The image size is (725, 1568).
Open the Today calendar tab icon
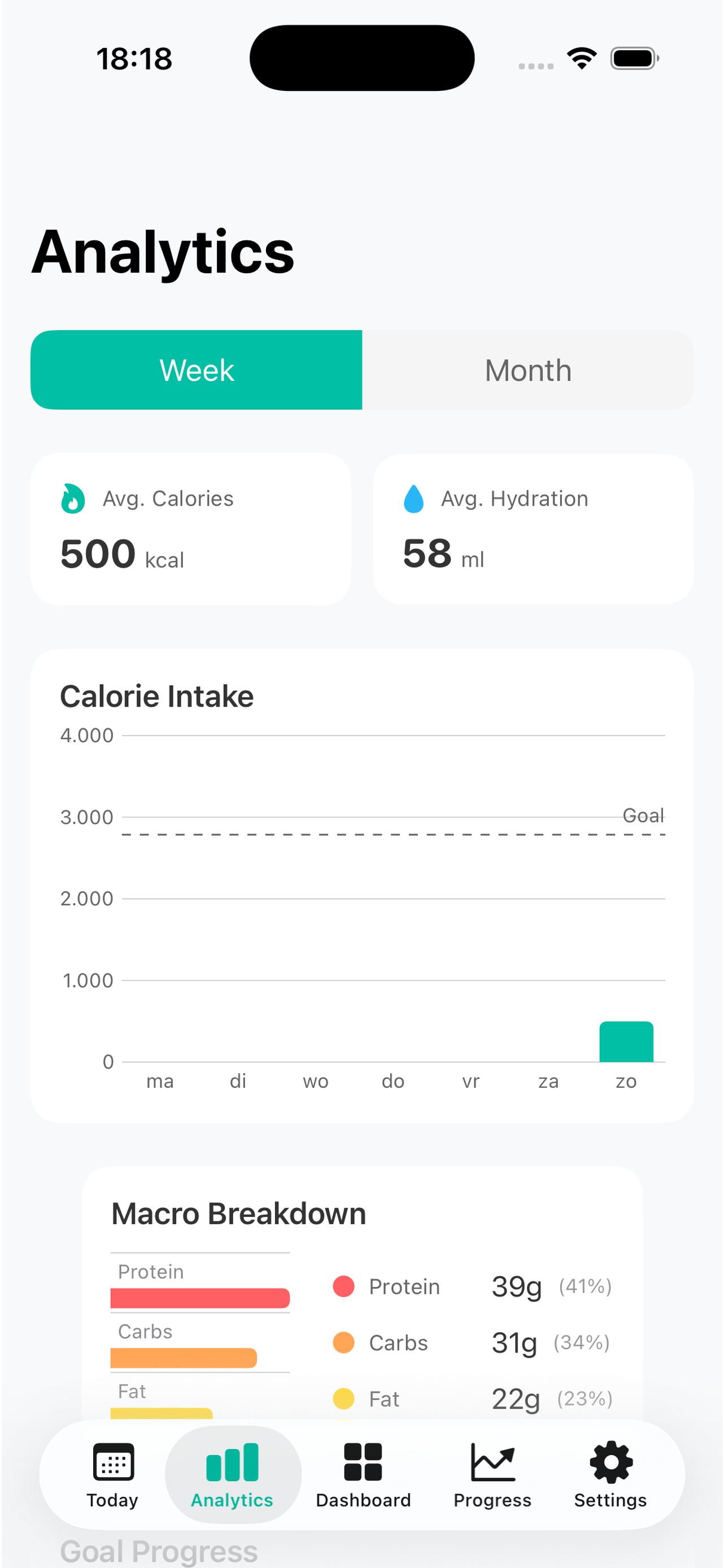(x=113, y=1461)
